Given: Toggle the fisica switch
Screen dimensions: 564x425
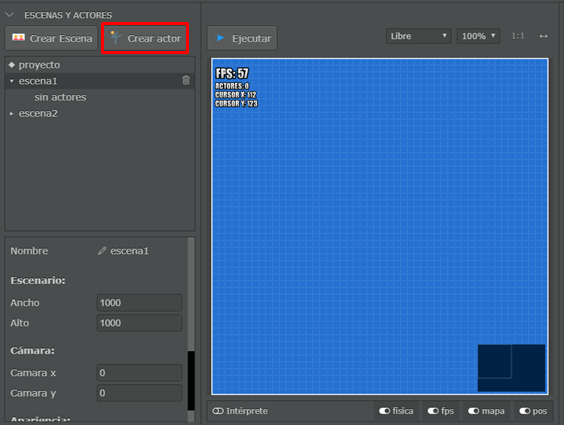Looking at the screenshot, I should pos(396,411).
